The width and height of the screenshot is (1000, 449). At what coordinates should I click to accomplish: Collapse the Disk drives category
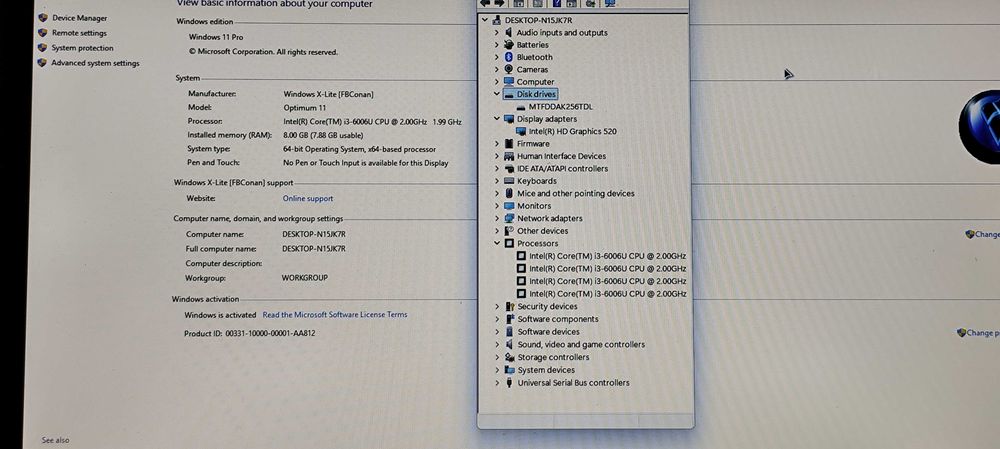point(497,94)
